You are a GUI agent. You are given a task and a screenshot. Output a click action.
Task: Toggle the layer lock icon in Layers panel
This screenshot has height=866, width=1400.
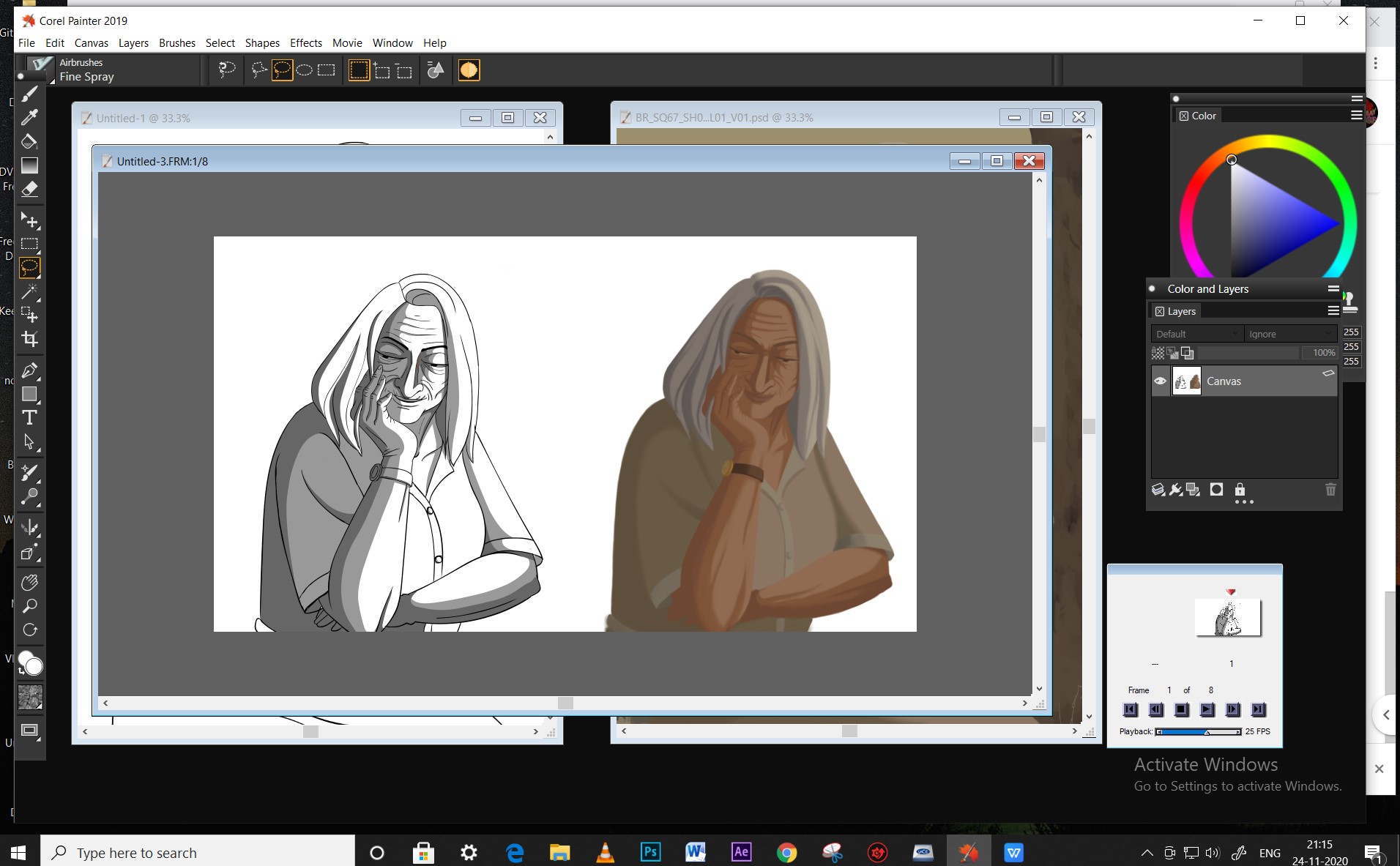(x=1240, y=490)
